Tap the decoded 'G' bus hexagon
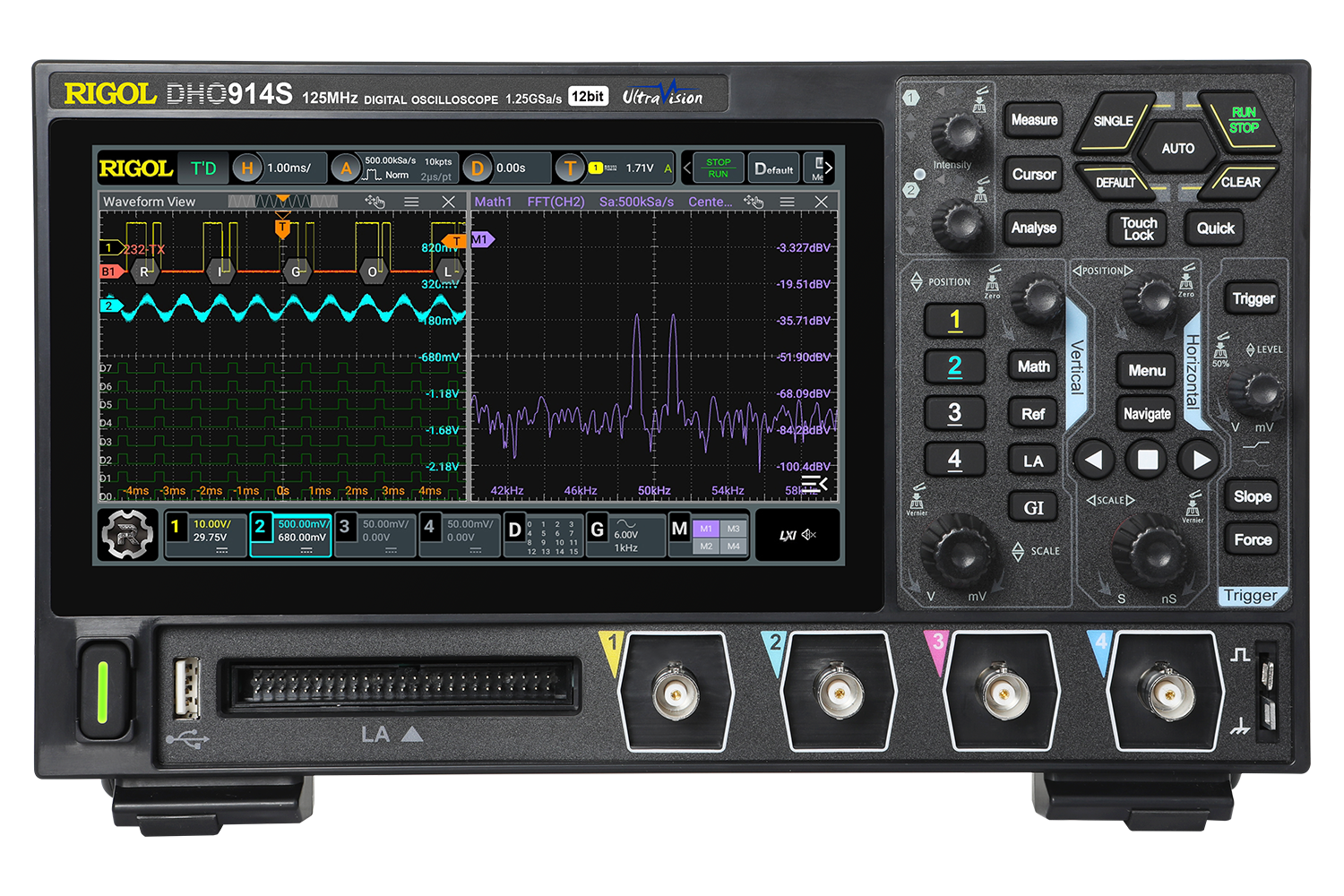 (297, 271)
